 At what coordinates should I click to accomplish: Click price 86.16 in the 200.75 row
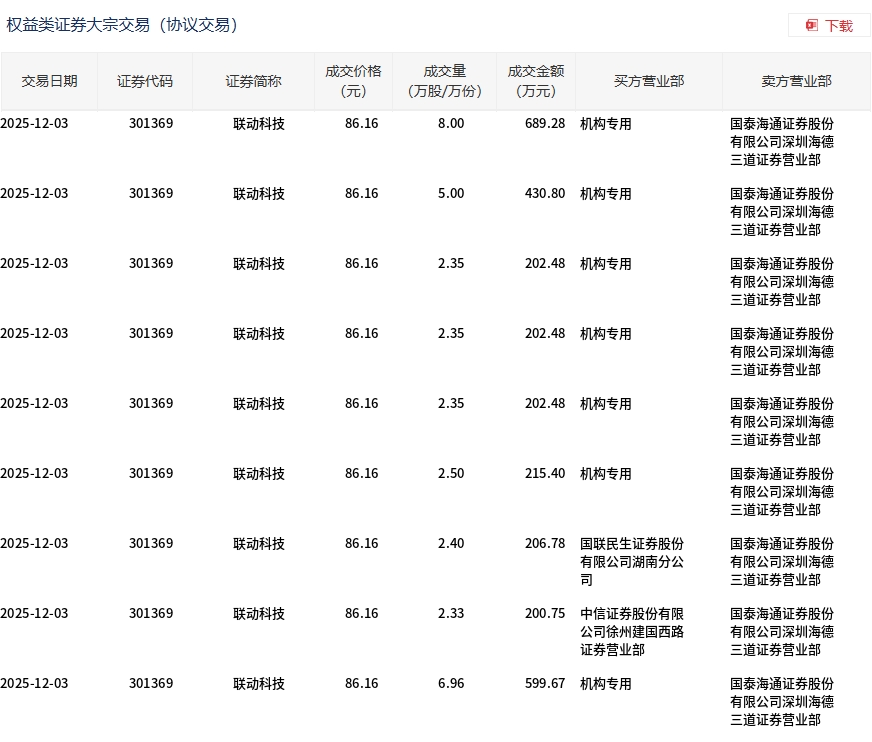[x=361, y=614]
